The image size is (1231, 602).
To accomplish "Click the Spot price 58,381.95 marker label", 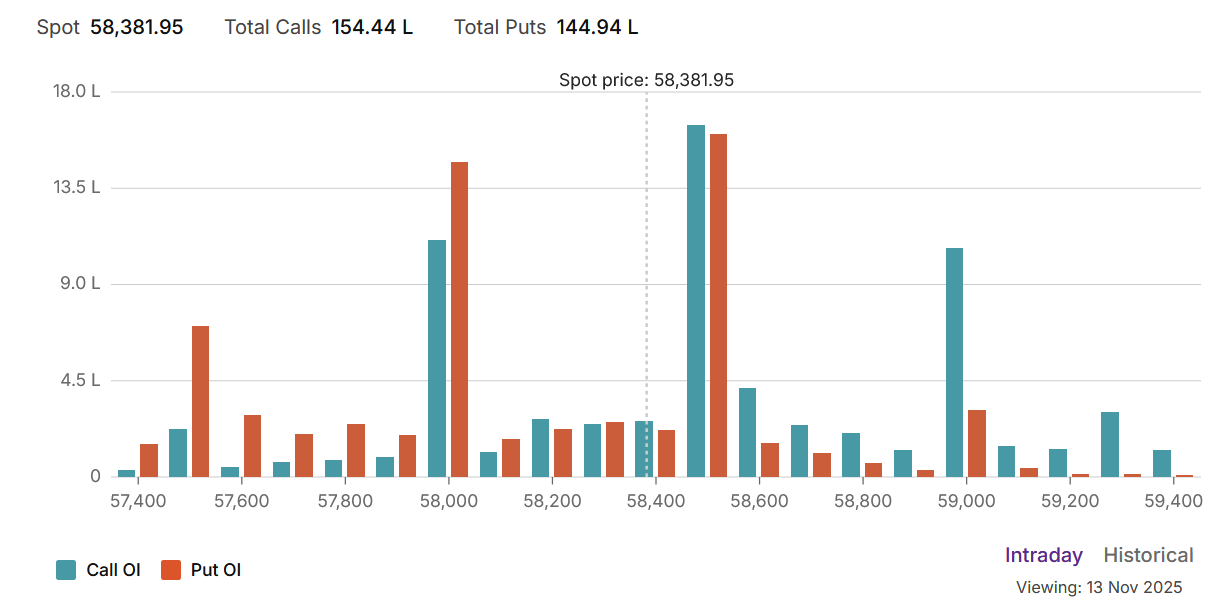I will [646, 80].
